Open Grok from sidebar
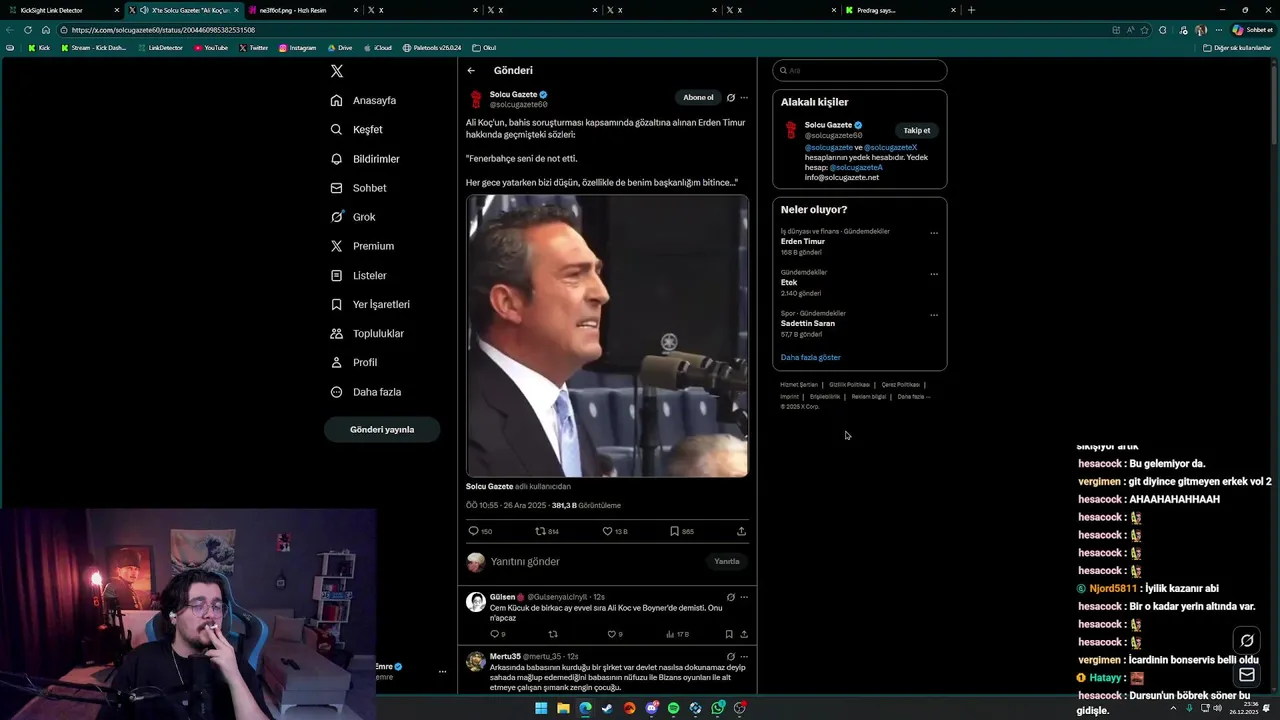Image resolution: width=1280 pixels, height=720 pixels. click(353, 217)
